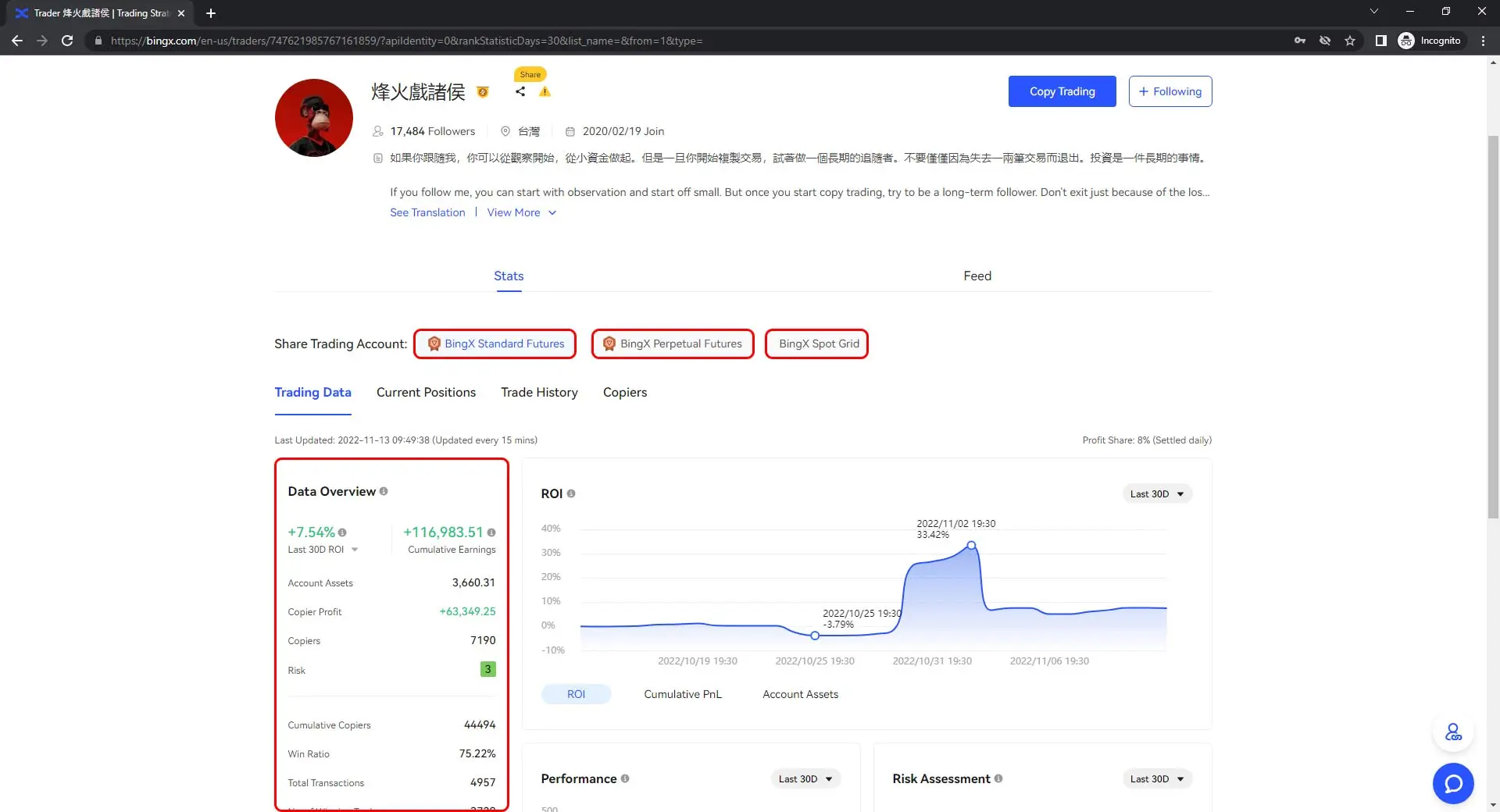Click the join date calendar icon

click(570, 131)
